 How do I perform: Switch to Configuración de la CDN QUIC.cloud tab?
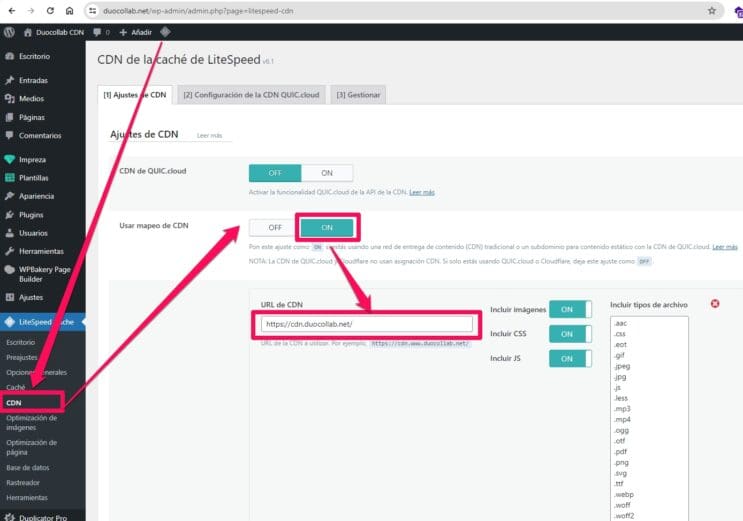[251, 95]
